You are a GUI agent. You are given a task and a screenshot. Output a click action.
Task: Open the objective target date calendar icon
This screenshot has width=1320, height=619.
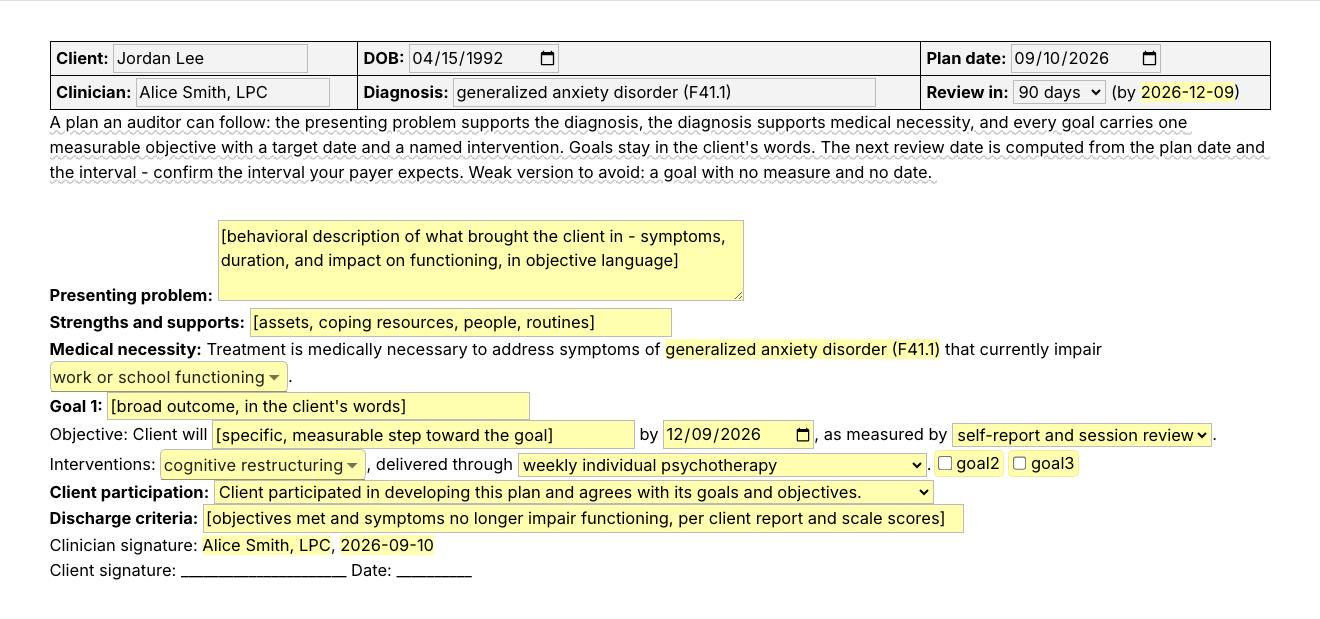(x=803, y=435)
